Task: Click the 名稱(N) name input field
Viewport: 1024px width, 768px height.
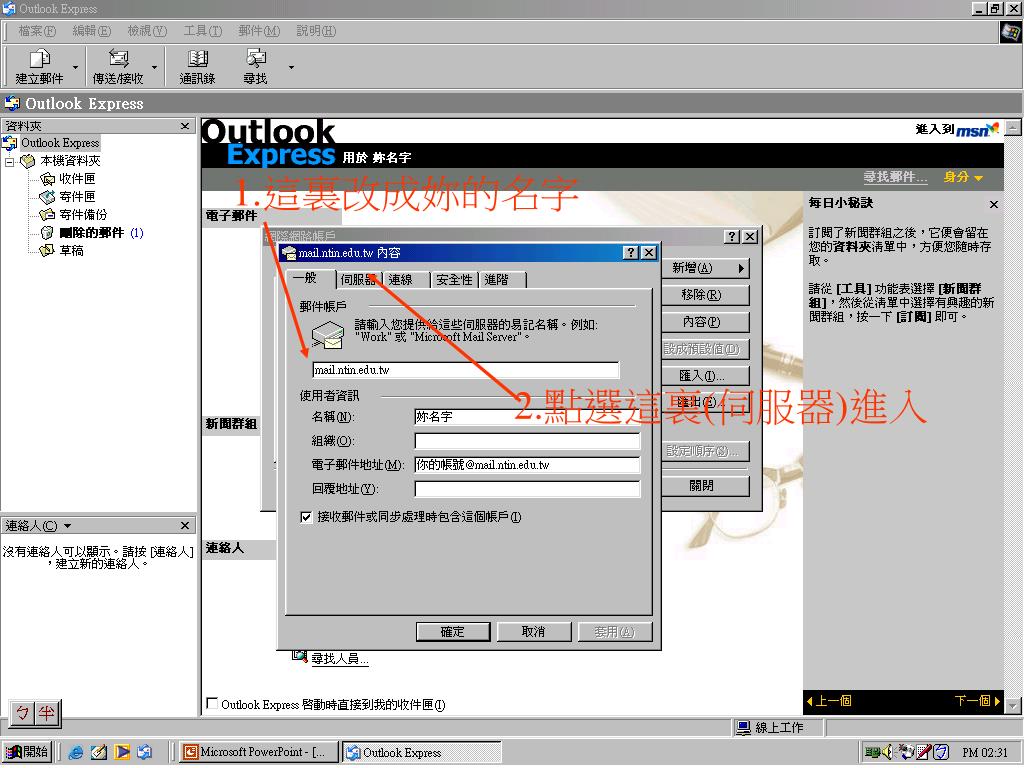Action: click(x=527, y=417)
